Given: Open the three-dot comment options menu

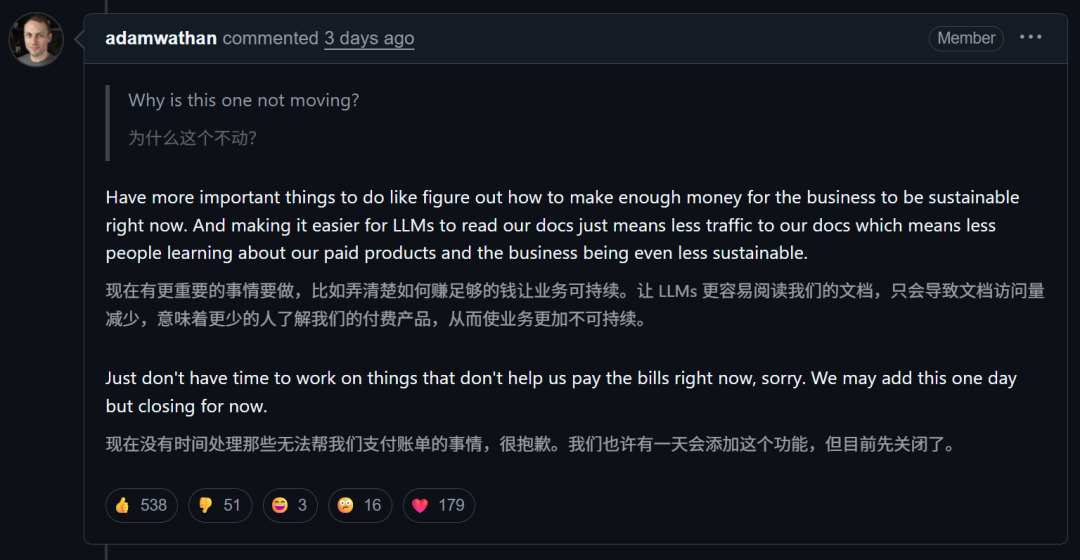Looking at the screenshot, I should point(1030,38).
